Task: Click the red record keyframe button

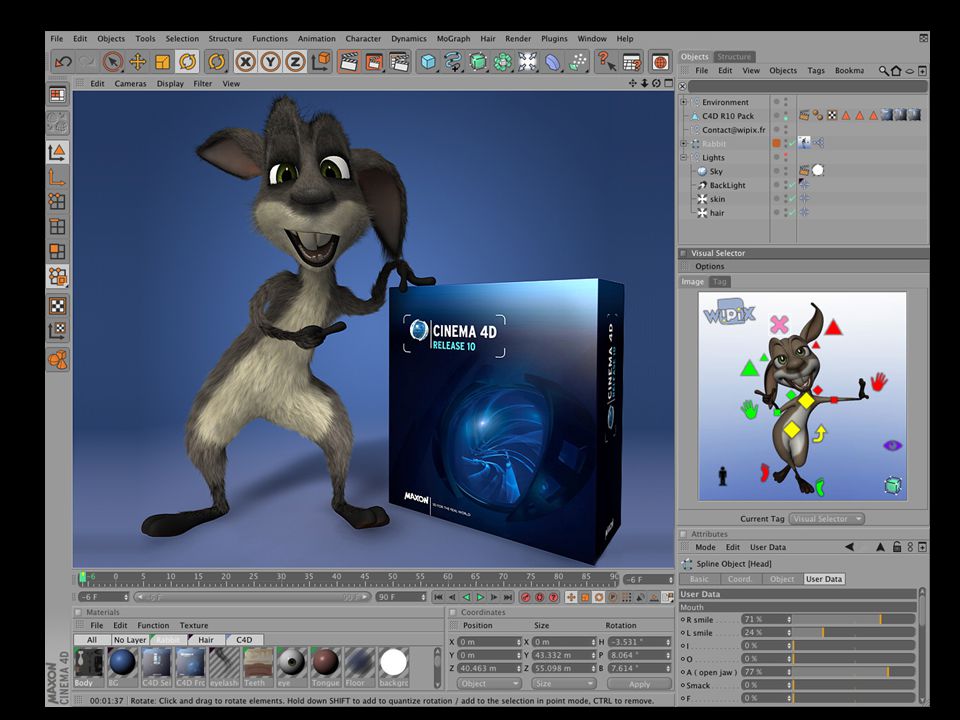Action: tap(525, 597)
